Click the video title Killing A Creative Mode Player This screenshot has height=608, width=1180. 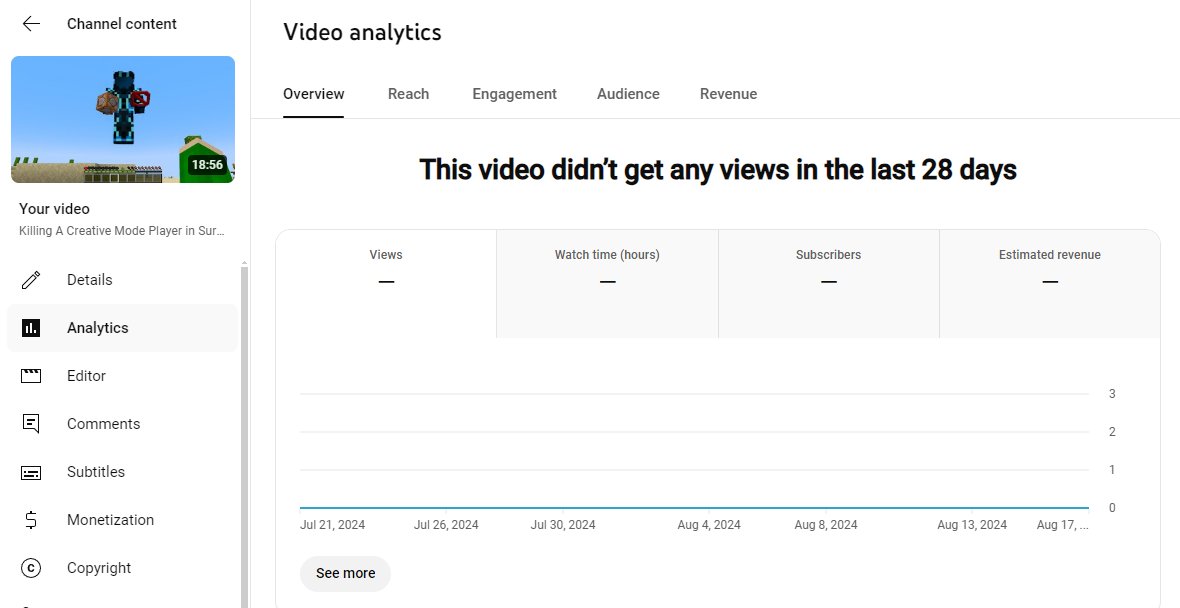(122, 231)
